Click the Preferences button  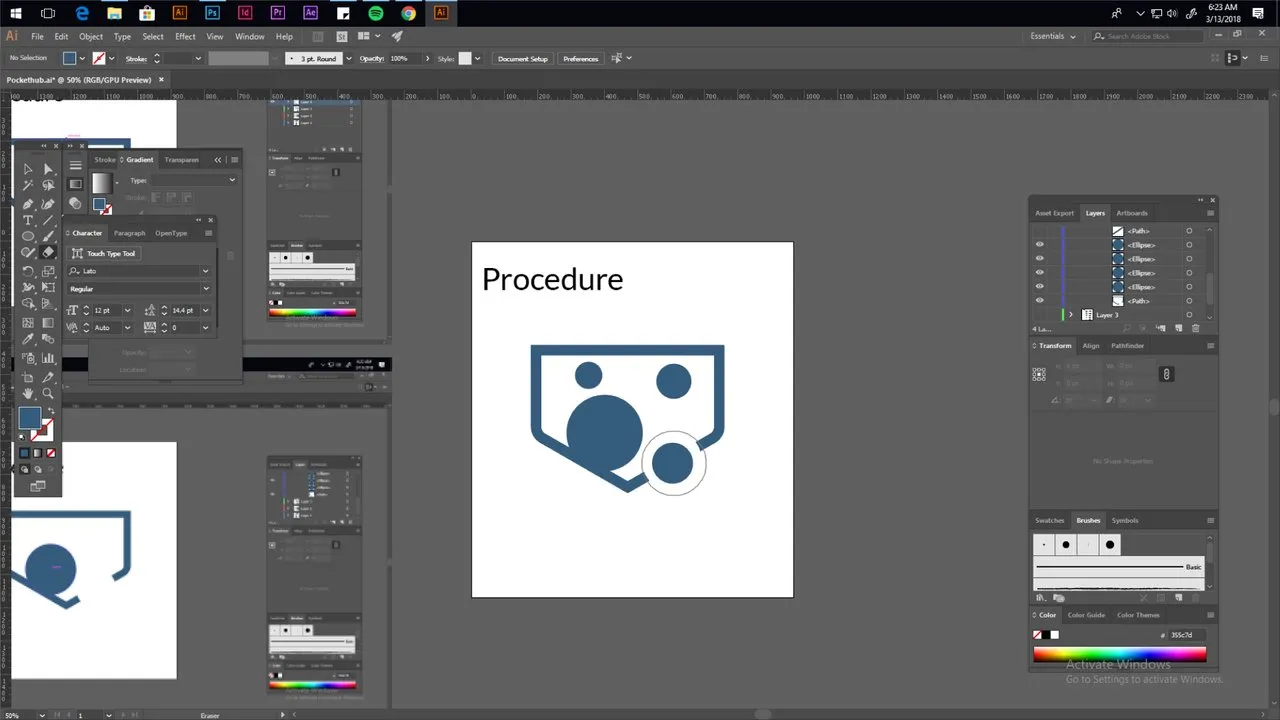click(581, 59)
